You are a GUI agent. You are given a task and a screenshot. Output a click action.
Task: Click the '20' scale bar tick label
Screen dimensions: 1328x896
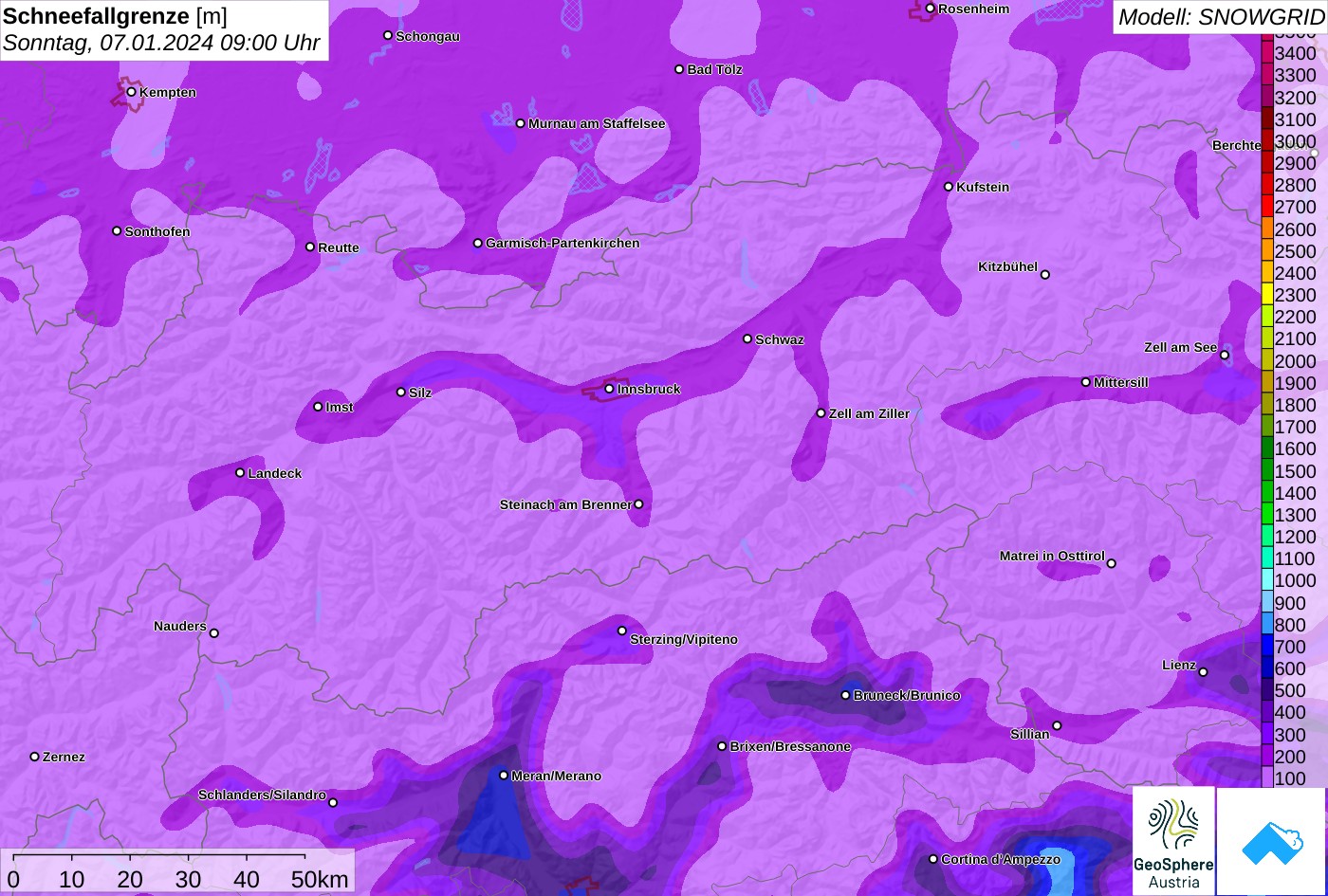pyautogui.click(x=130, y=879)
